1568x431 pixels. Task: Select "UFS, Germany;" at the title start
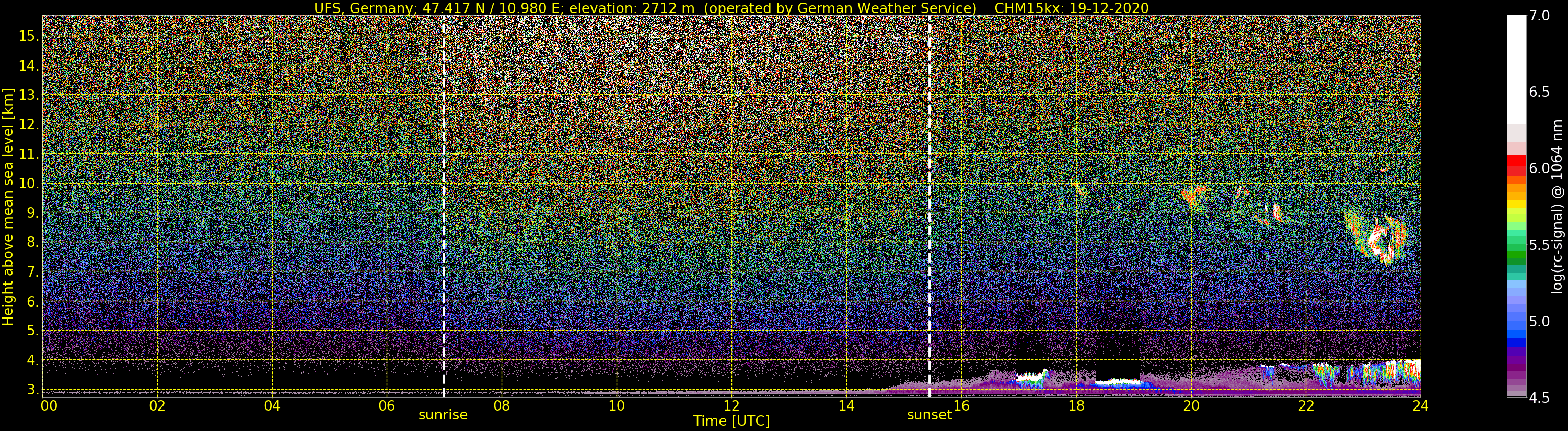366,8
